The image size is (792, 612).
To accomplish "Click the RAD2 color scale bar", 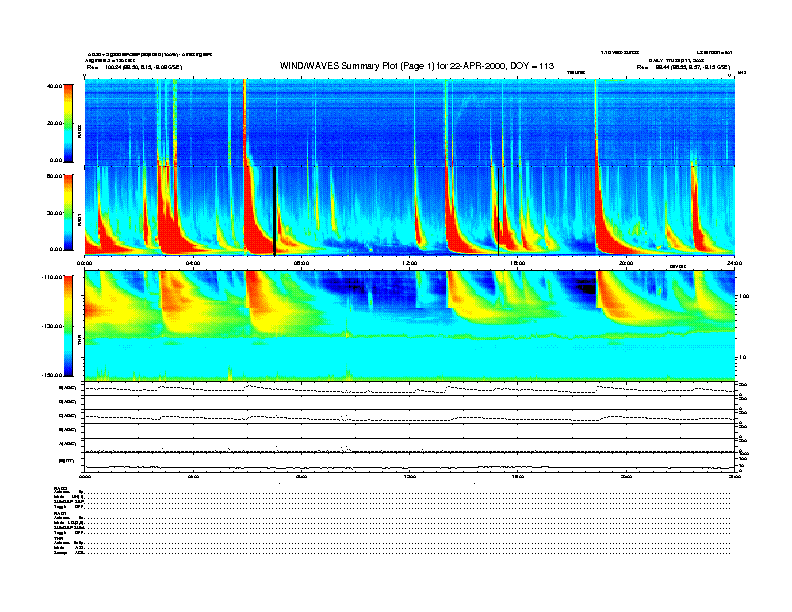I will pos(67,122).
